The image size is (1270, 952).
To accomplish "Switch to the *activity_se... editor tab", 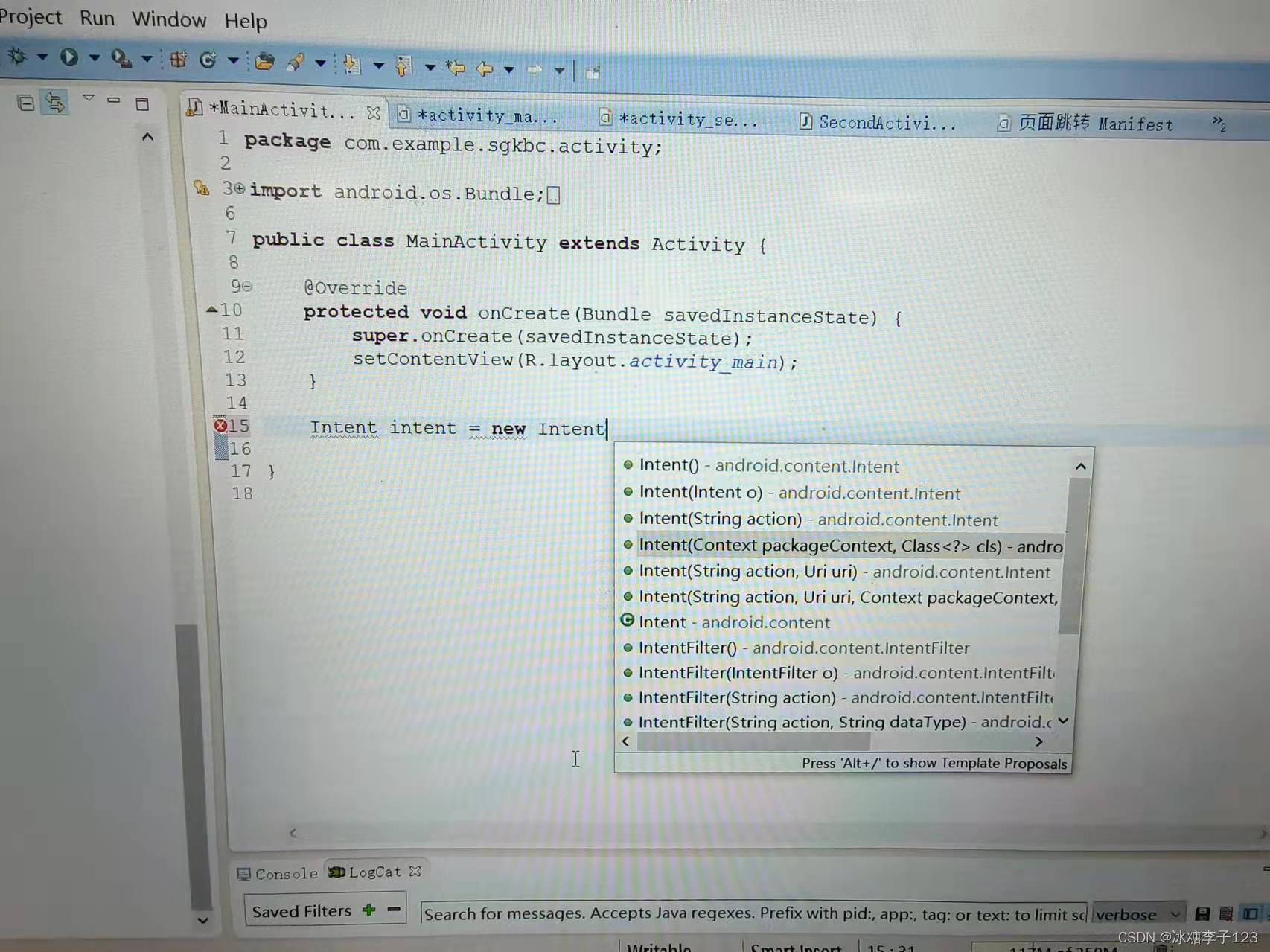I will [679, 119].
